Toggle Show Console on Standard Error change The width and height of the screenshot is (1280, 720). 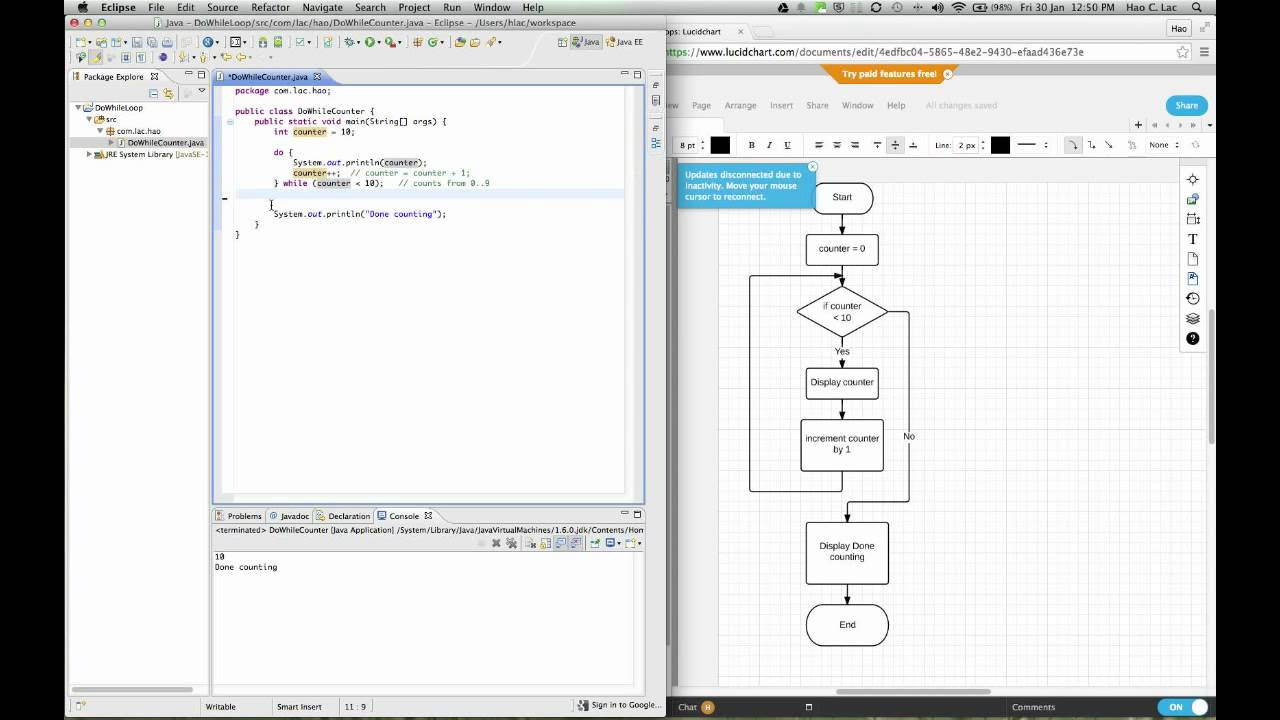(576, 543)
